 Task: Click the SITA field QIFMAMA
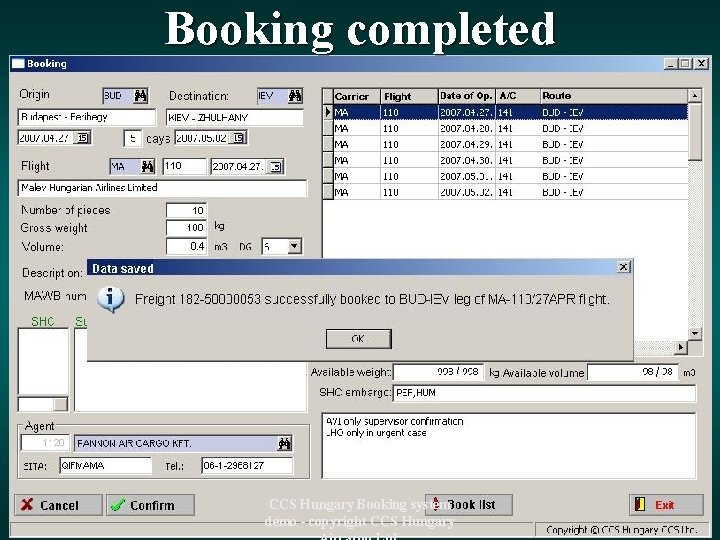coord(106,466)
